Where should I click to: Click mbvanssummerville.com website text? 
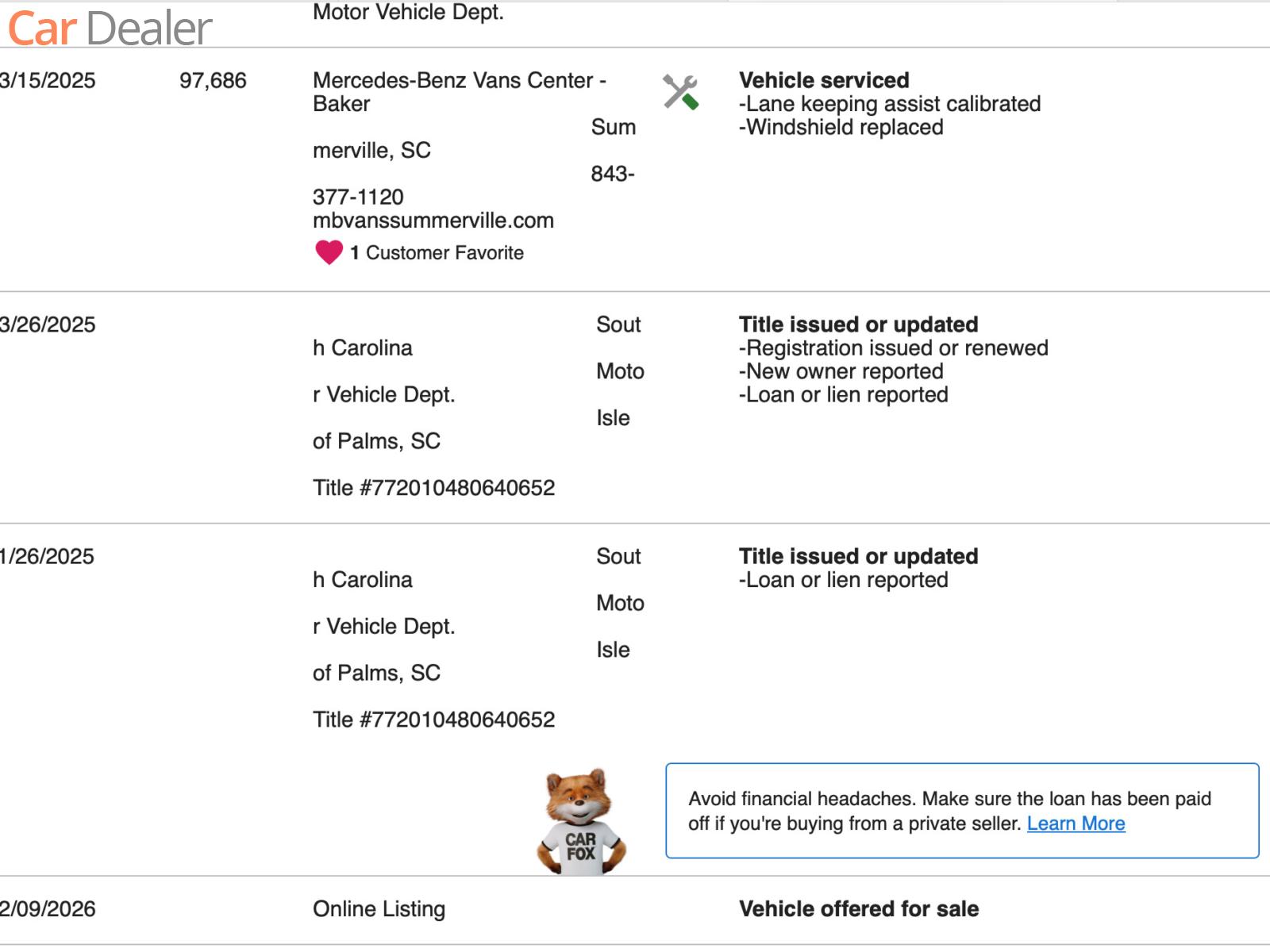433,221
